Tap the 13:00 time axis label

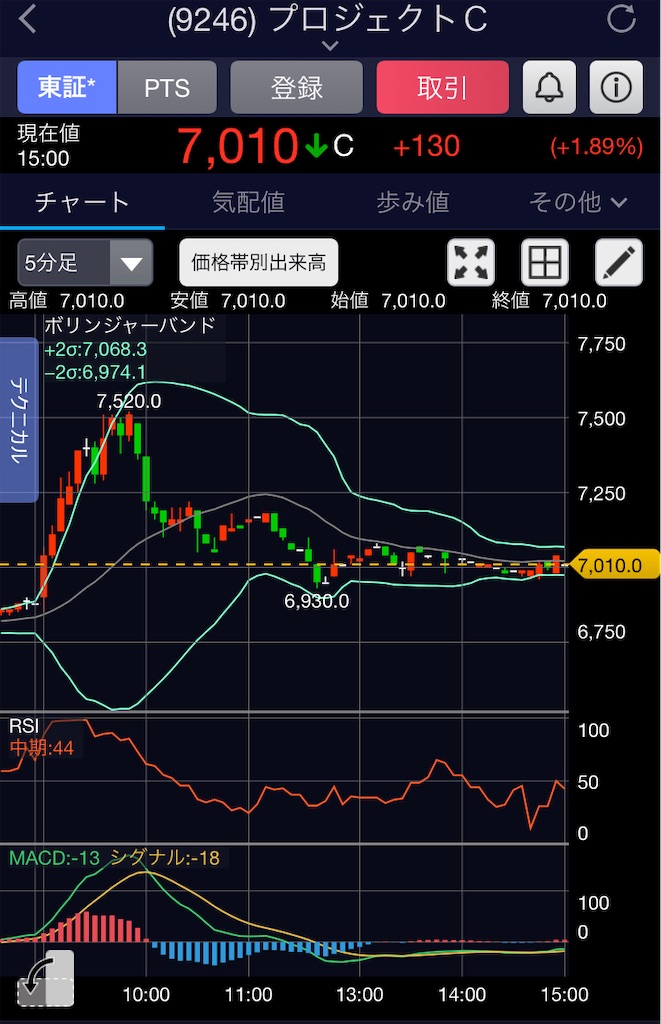[x=359, y=995]
